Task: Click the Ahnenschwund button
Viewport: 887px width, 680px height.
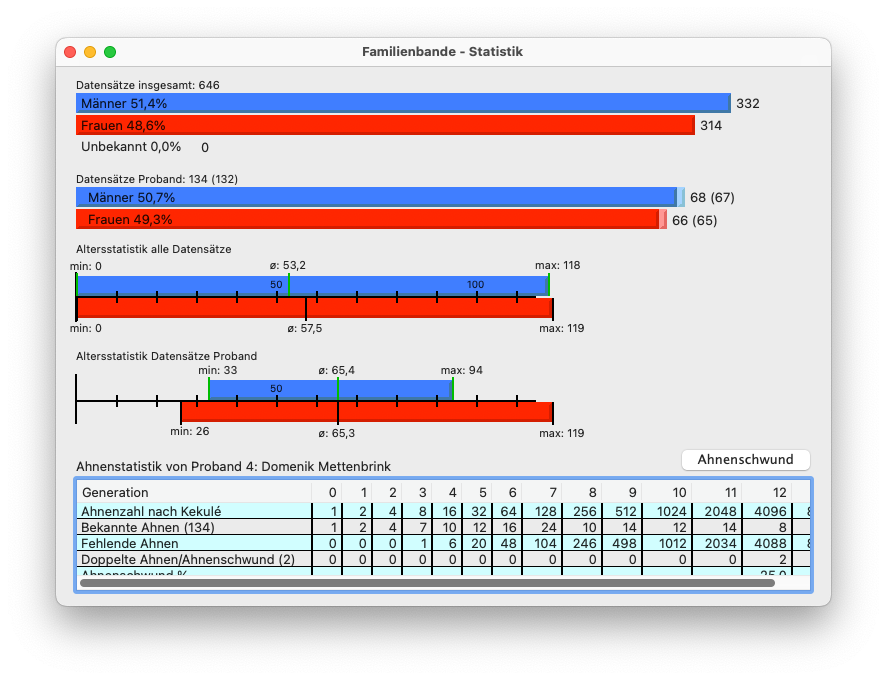Action: 745,460
